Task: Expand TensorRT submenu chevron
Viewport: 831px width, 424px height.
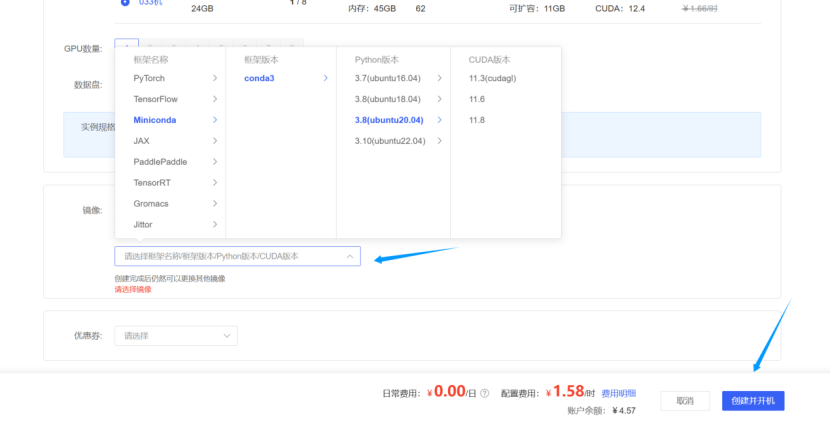Action: tap(215, 183)
